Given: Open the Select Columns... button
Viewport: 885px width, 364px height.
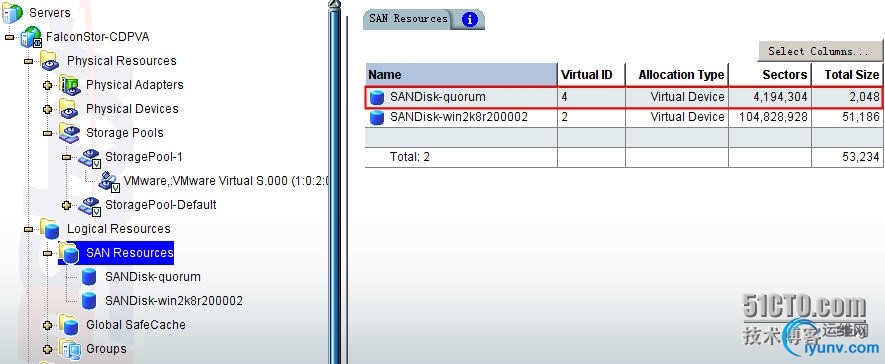Looking at the screenshot, I should (820, 51).
